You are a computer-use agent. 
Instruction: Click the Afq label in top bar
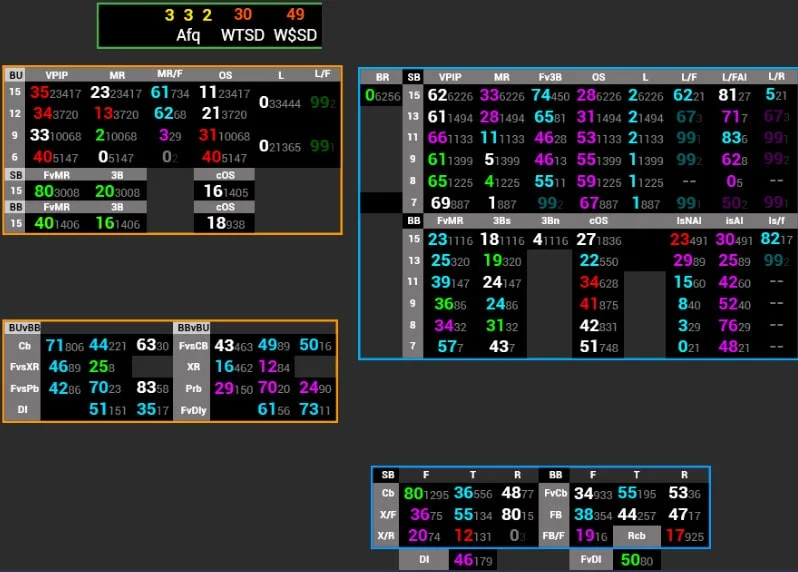[188, 35]
